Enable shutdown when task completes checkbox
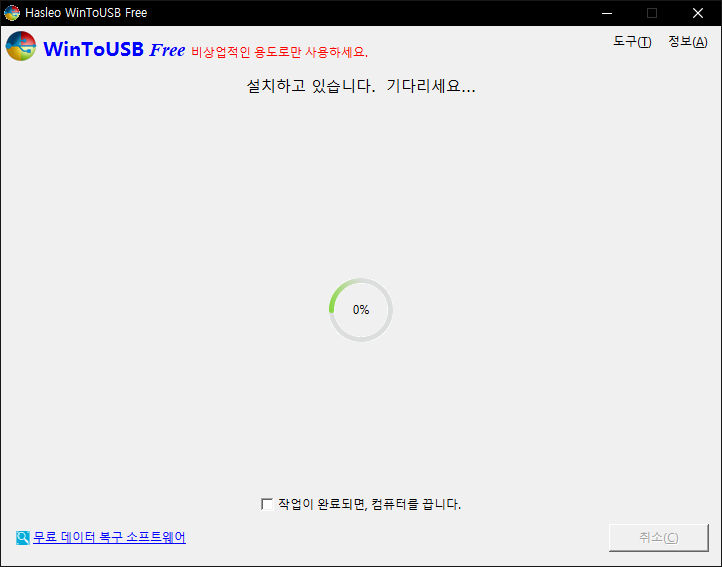722x567 pixels. click(x=267, y=504)
